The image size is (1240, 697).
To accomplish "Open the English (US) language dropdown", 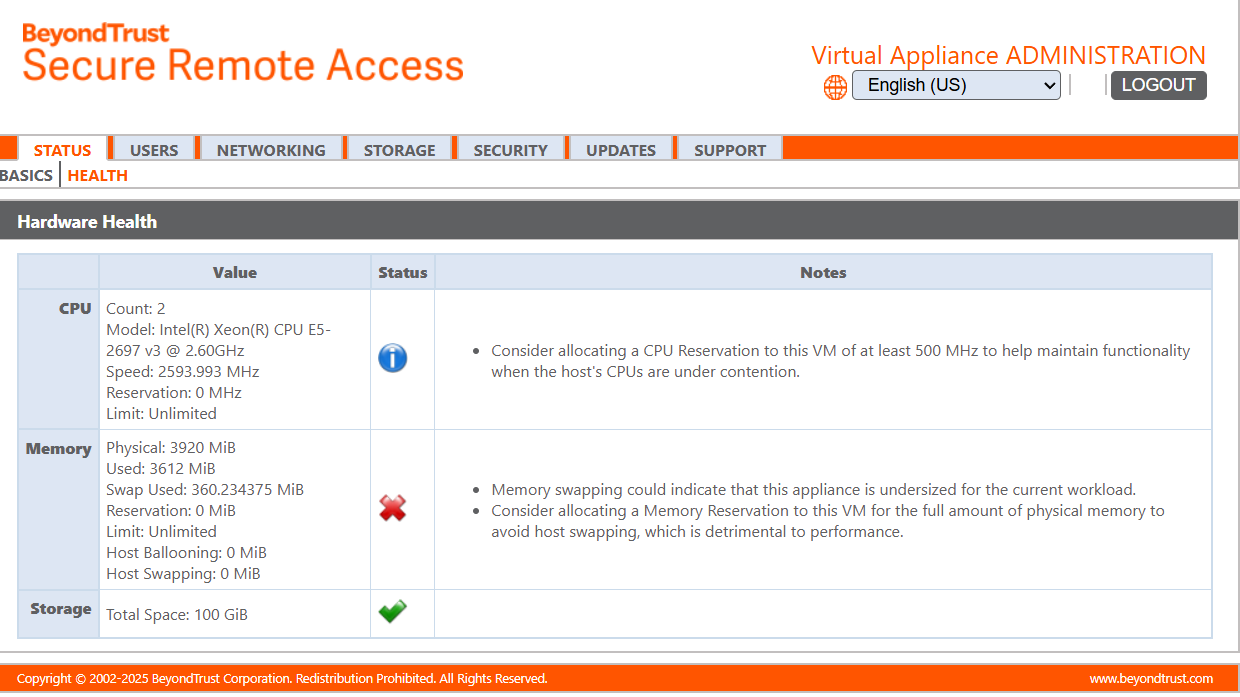I will pyautogui.click(x=956, y=85).
